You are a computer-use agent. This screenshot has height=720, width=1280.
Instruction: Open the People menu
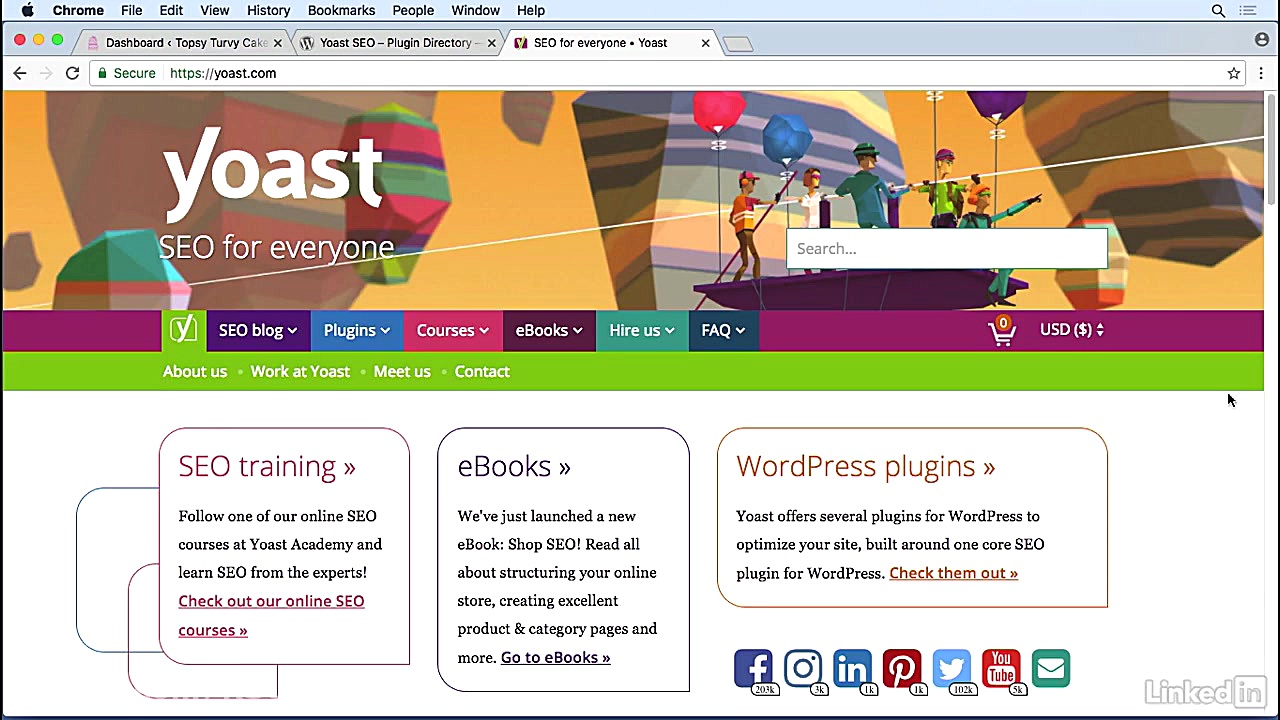tap(413, 10)
